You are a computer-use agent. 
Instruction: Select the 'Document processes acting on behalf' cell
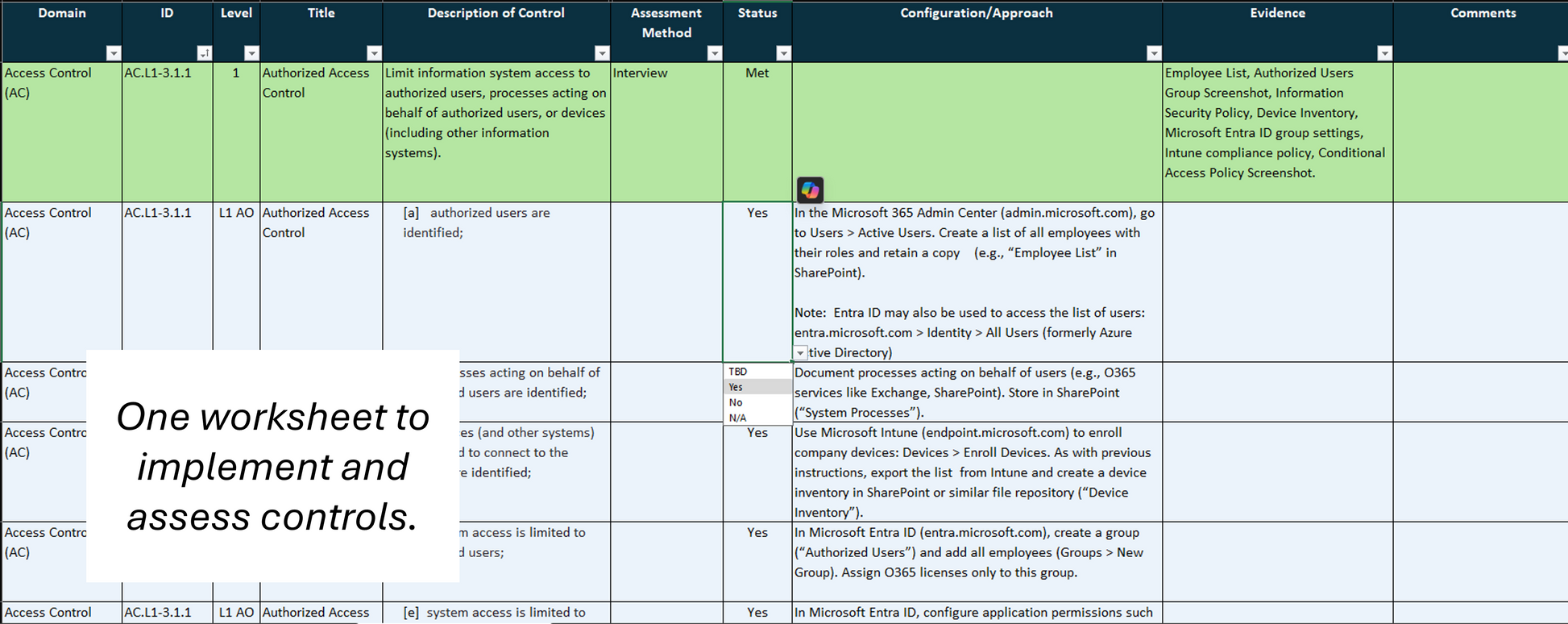click(977, 392)
